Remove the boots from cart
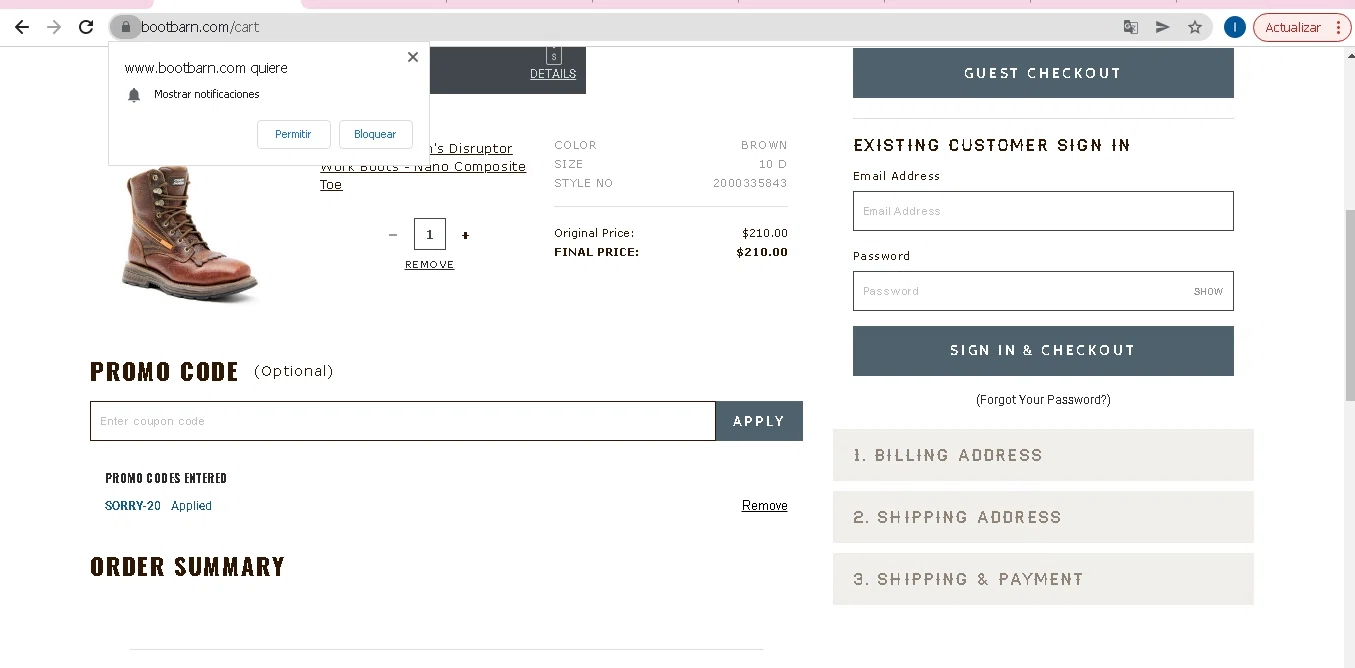This screenshot has height=668, width=1355. [x=429, y=265]
